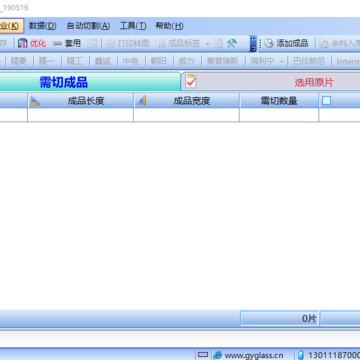360x360 pixels.
Task: Click 成品标签 label button
Action: tap(178, 43)
